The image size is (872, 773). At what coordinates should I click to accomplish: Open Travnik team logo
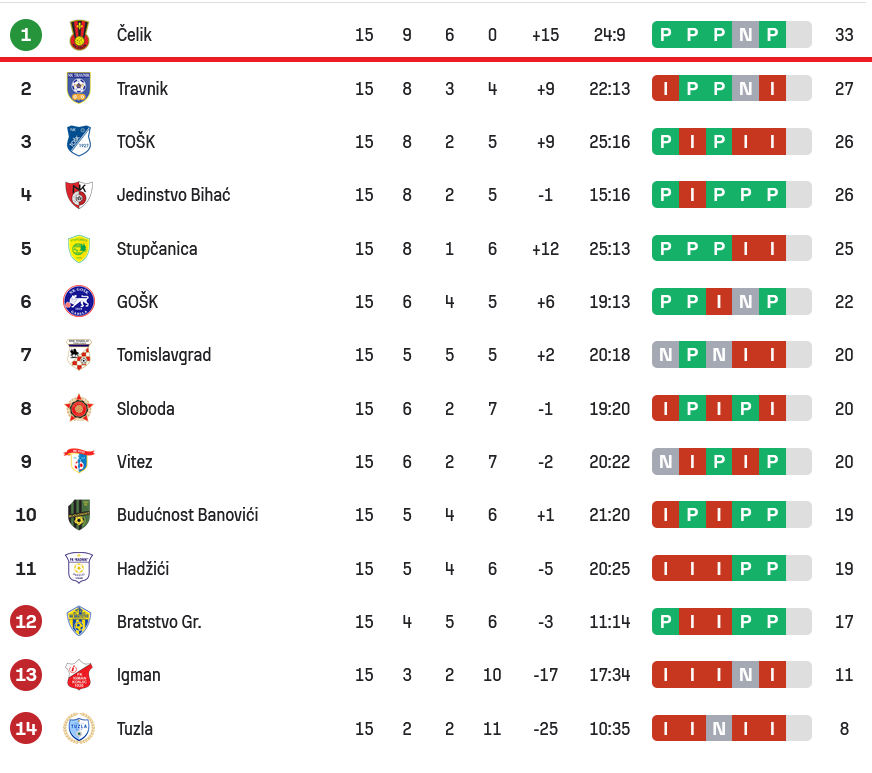(x=79, y=88)
